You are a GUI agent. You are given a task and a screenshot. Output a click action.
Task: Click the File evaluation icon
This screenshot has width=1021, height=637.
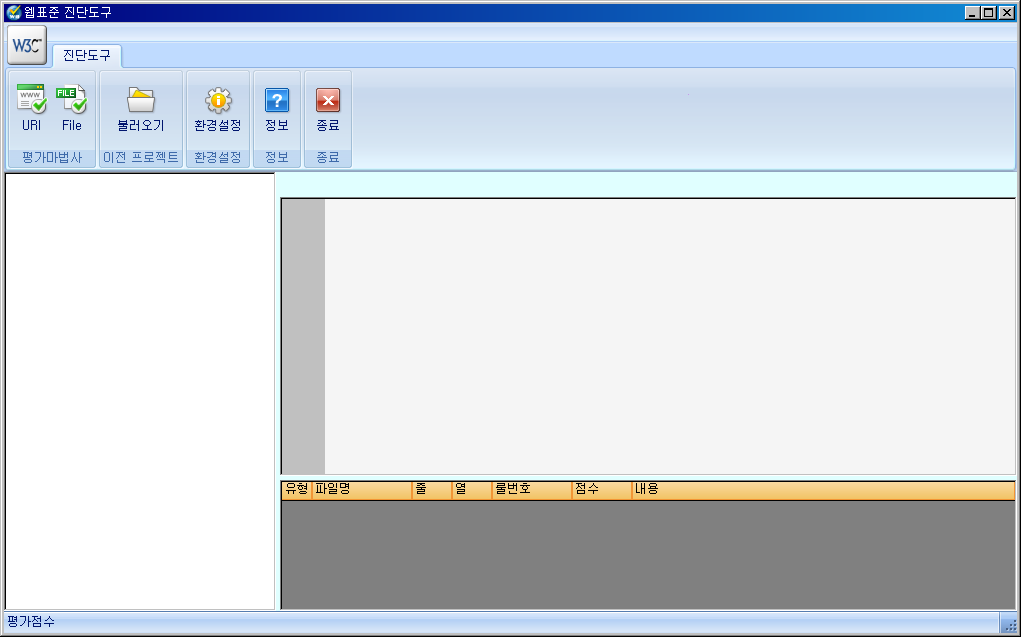pos(71,100)
